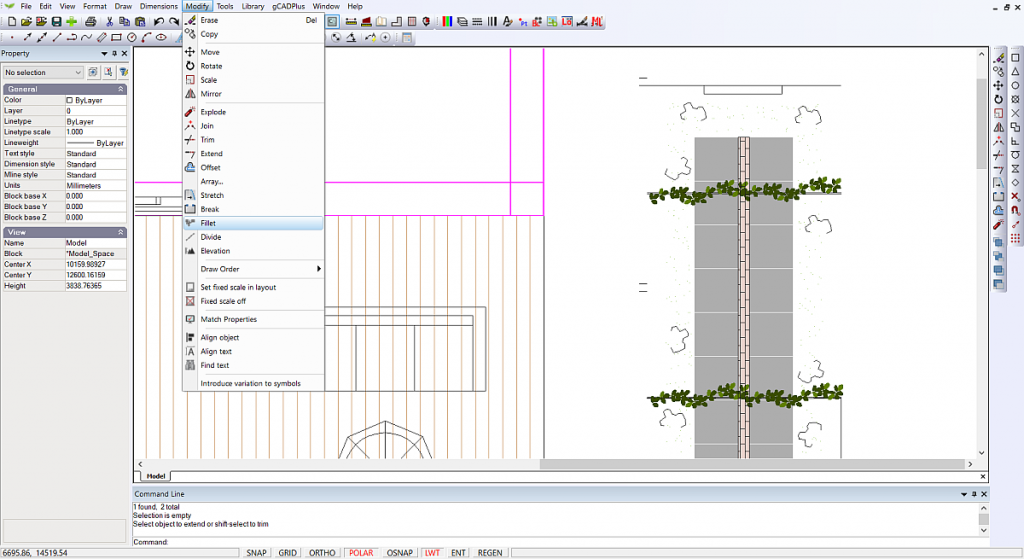
Task: Click Align text entry
Action: (x=253, y=351)
